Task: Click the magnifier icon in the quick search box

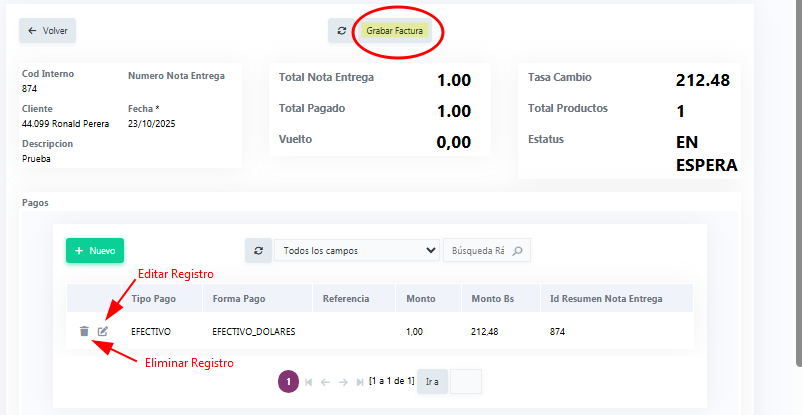Action: pyautogui.click(x=518, y=250)
